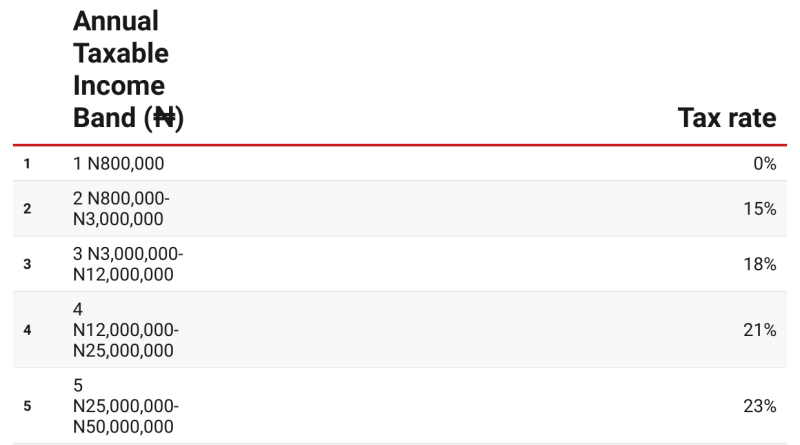The height and width of the screenshot is (445, 800).
Task: Select row number 4 index cell
Action: click(x=28, y=330)
